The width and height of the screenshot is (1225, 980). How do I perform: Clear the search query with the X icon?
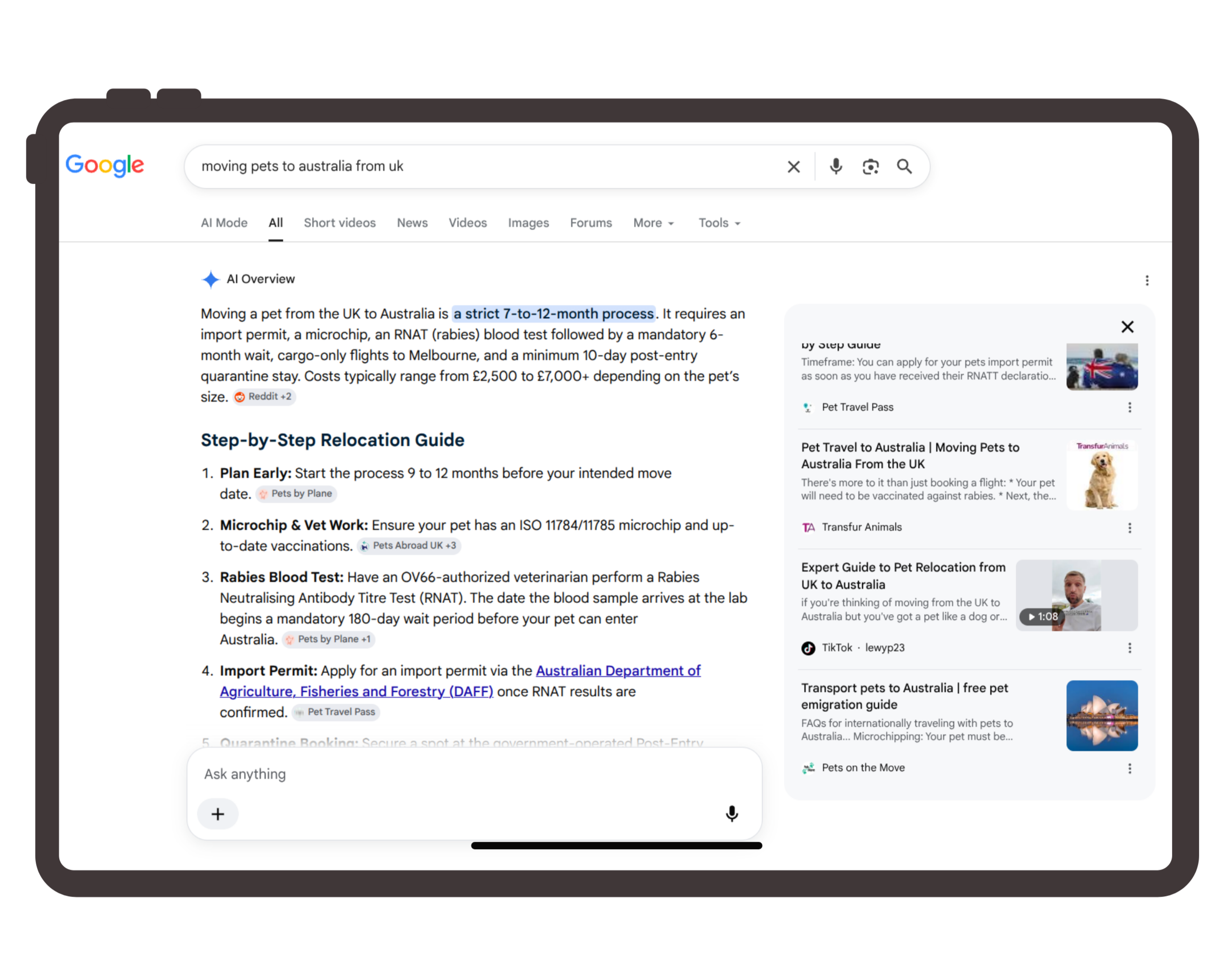click(x=793, y=167)
